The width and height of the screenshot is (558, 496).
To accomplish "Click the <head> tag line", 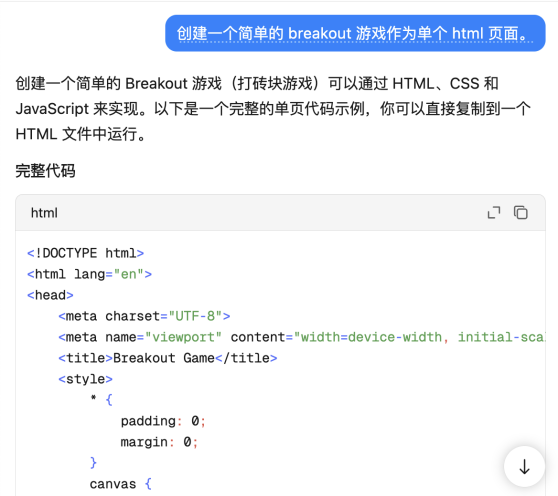I will [50, 295].
